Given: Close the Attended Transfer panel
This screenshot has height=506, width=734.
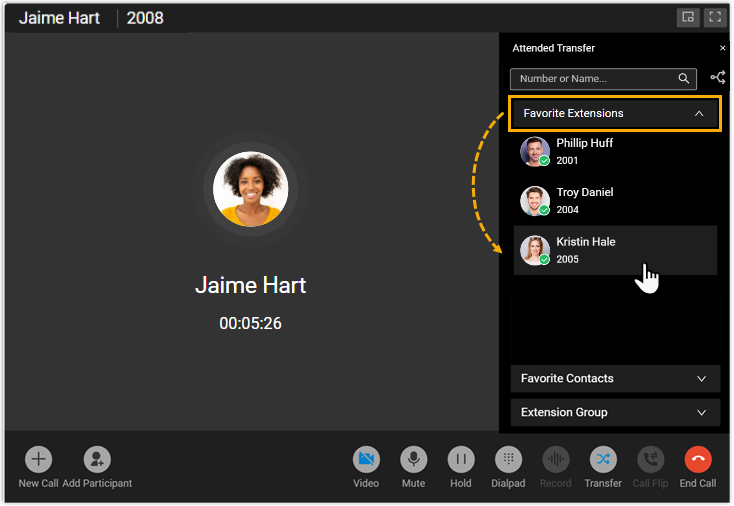Looking at the screenshot, I should pyautogui.click(x=722, y=48).
